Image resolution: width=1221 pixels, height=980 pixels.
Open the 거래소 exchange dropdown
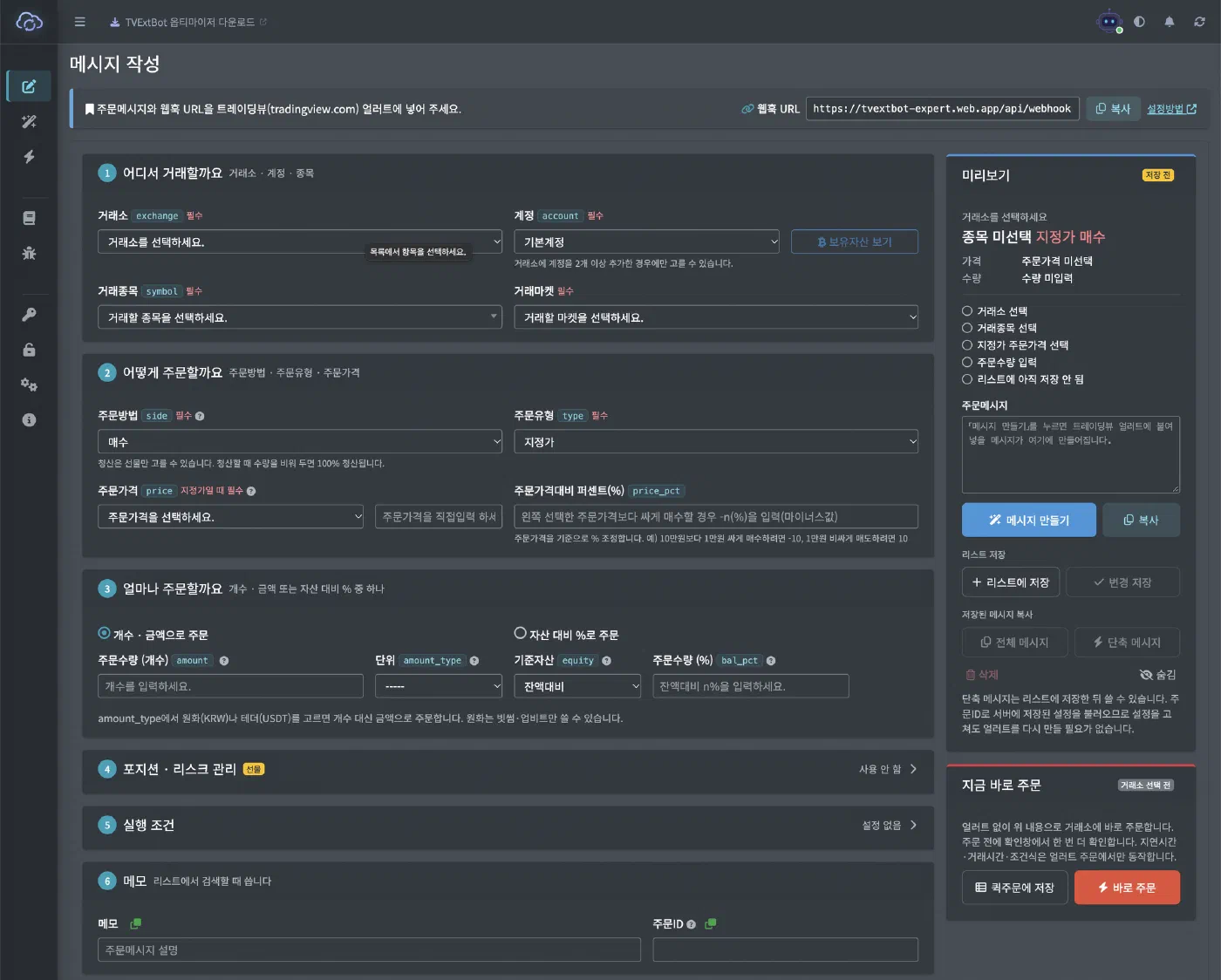[300, 242]
